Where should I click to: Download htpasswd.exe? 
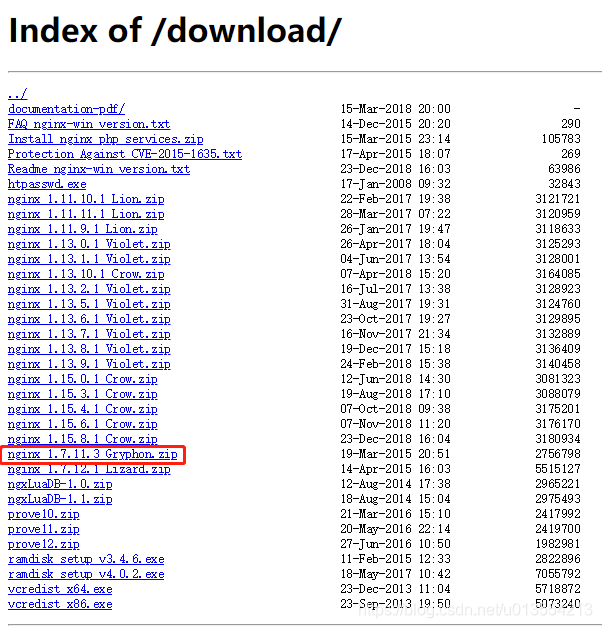click(47, 184)
